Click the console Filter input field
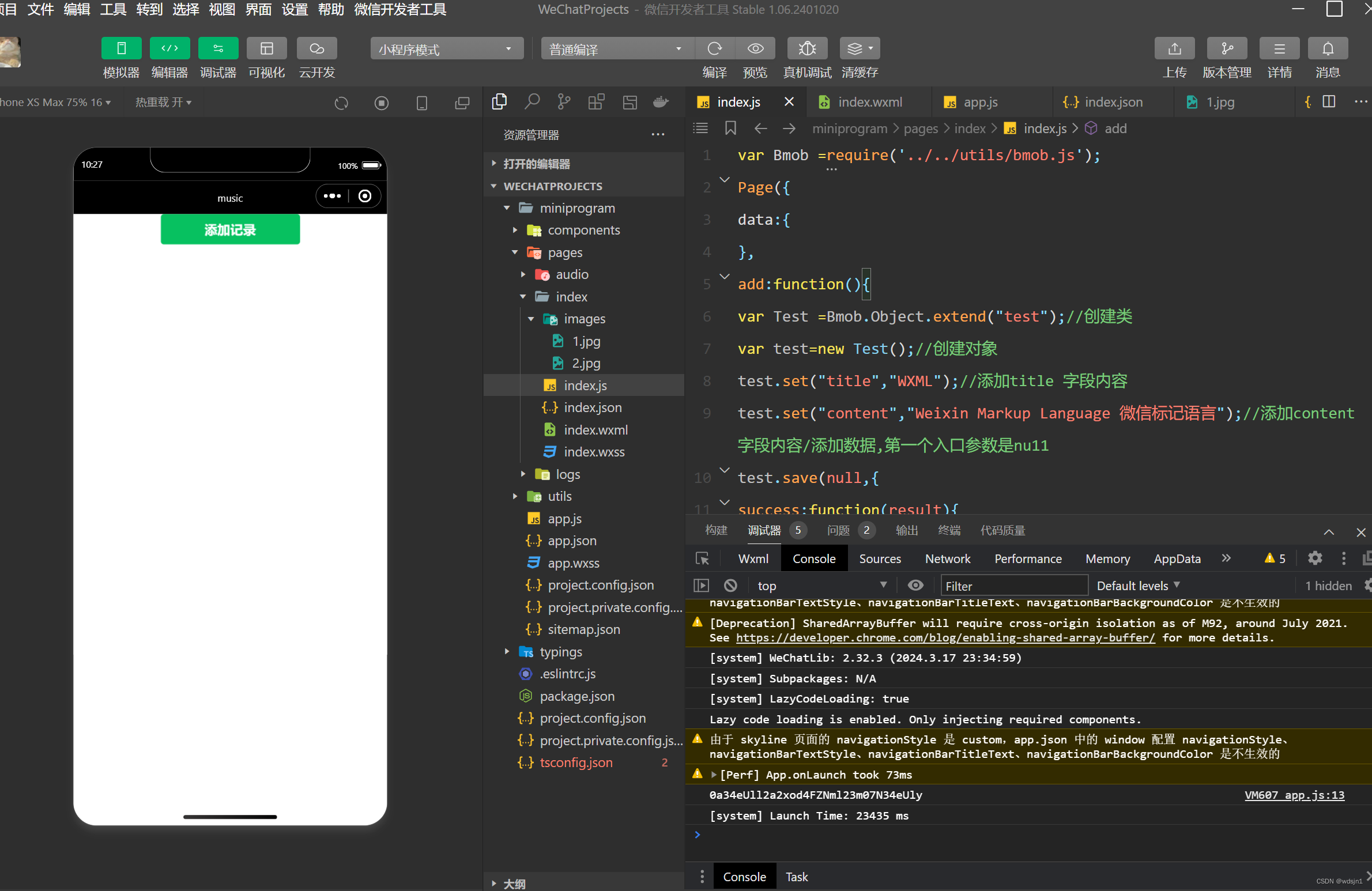Screen dimensions: 1372x891 click(1013, 586)
